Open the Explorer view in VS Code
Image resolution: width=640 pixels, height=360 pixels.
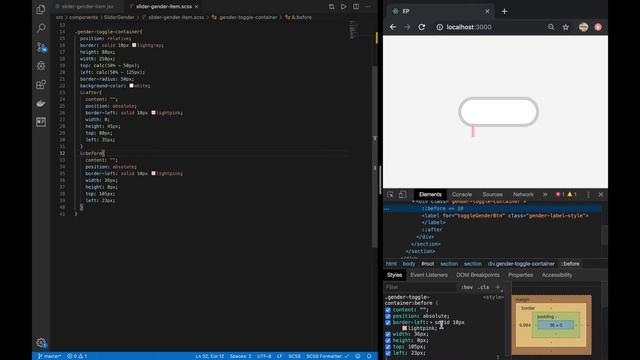(x=41, y=9)
